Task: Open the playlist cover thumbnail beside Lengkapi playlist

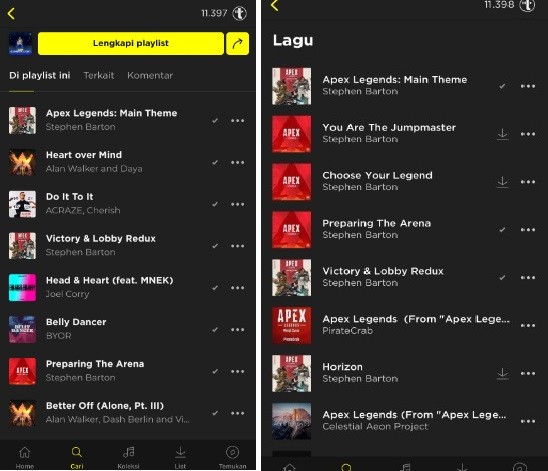Action: (20, 43)
